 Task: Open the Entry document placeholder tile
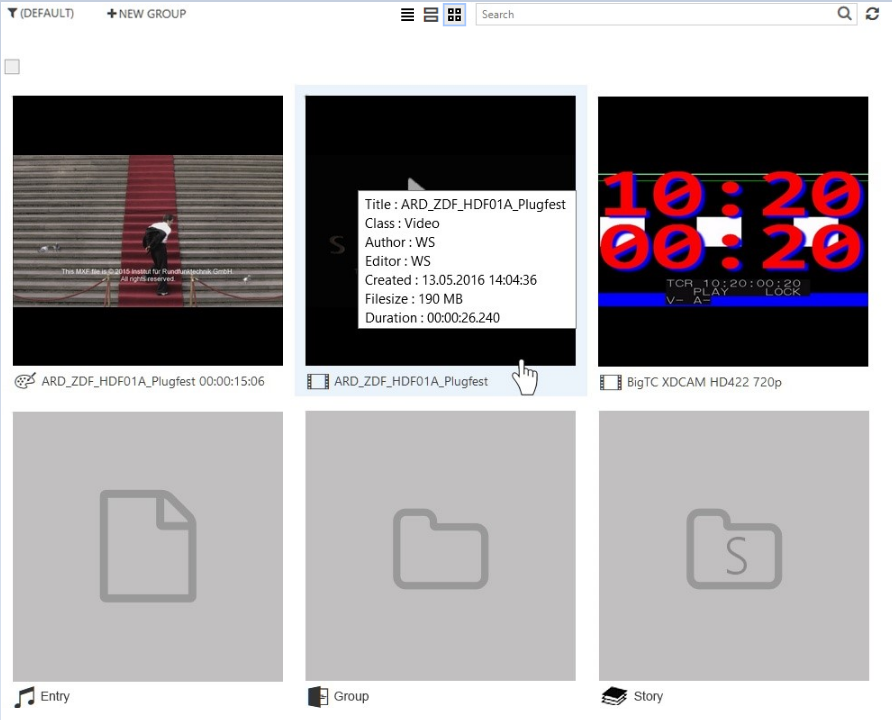tap(148, 546)
